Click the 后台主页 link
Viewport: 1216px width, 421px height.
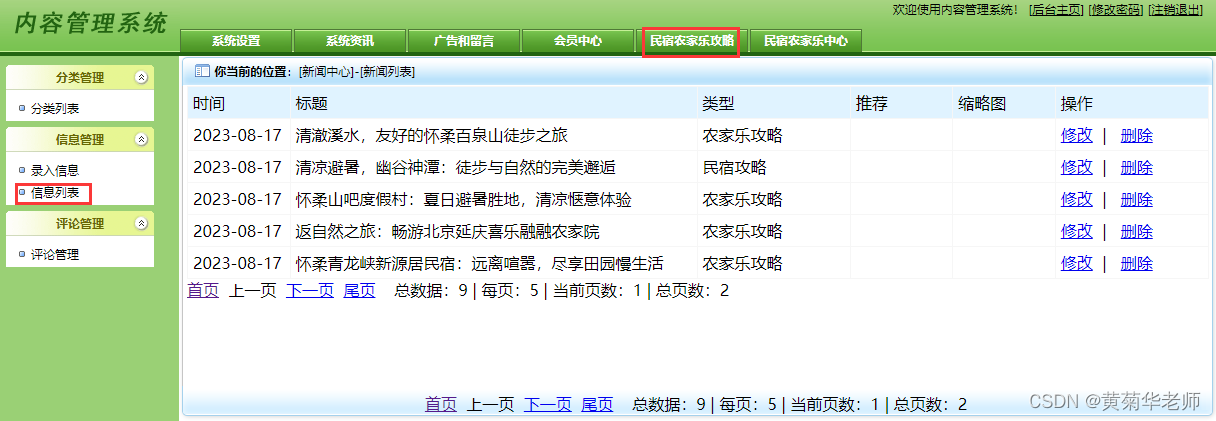[x=1057, y=10]
